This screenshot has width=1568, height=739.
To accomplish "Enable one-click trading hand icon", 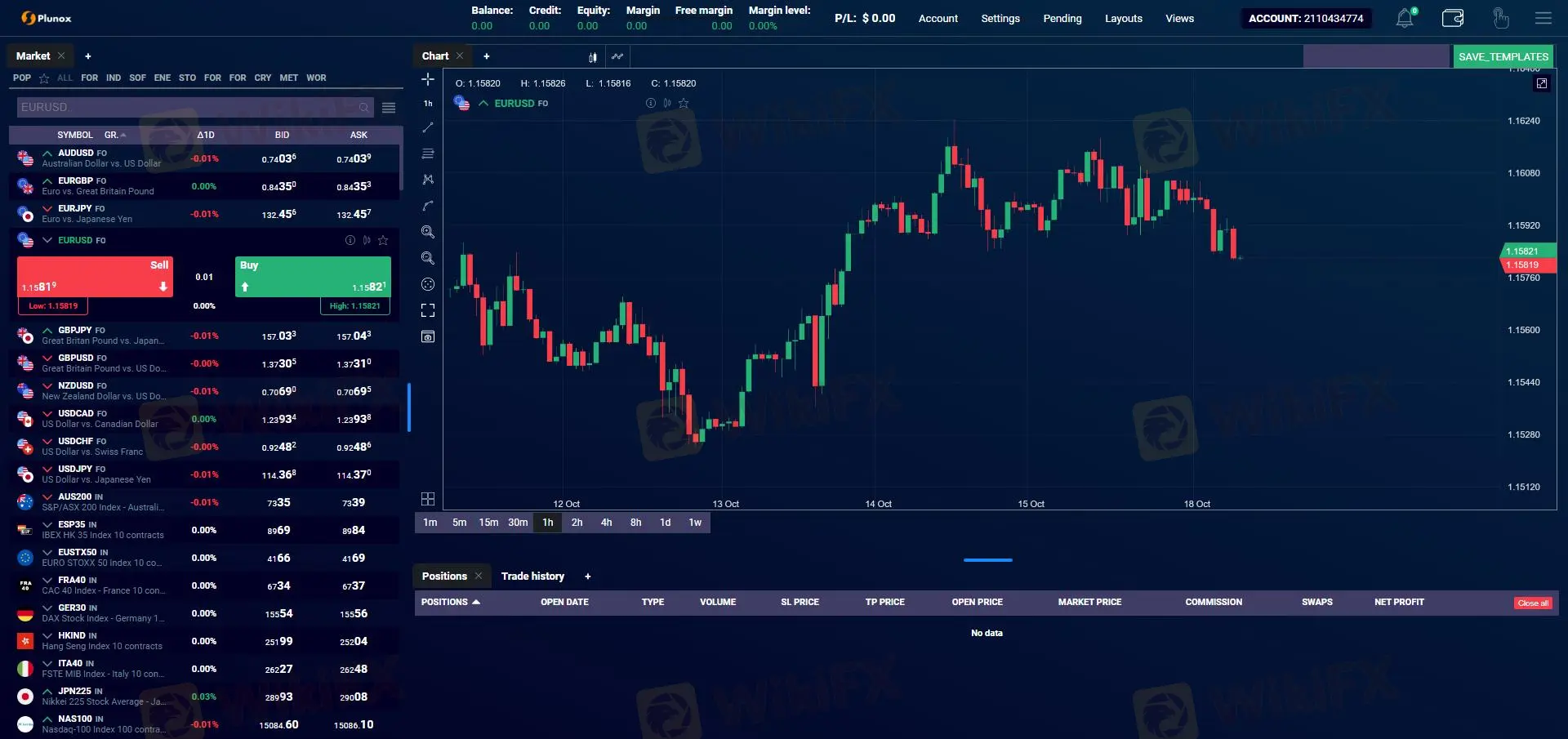I will pyautogui.click(x=1500, y=18).
